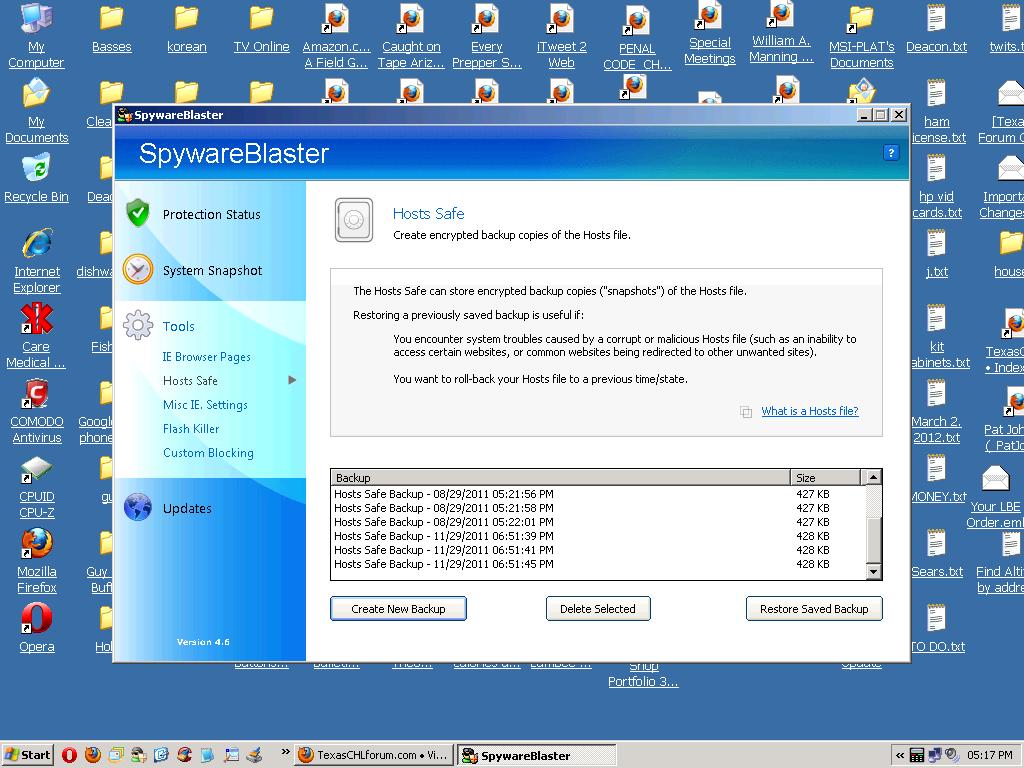Viewport: 1024px width, 768px height.
Task: Select the Recycle Bin desktop icon
Action: (36, 168)
